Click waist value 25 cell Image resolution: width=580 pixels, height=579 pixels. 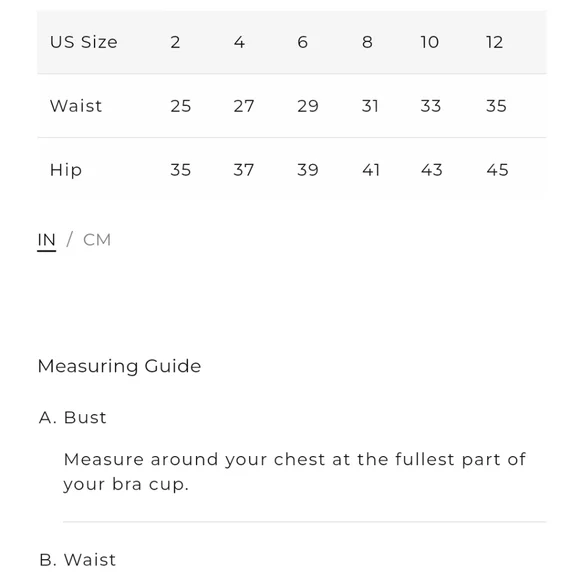click(x=181, y=106)
